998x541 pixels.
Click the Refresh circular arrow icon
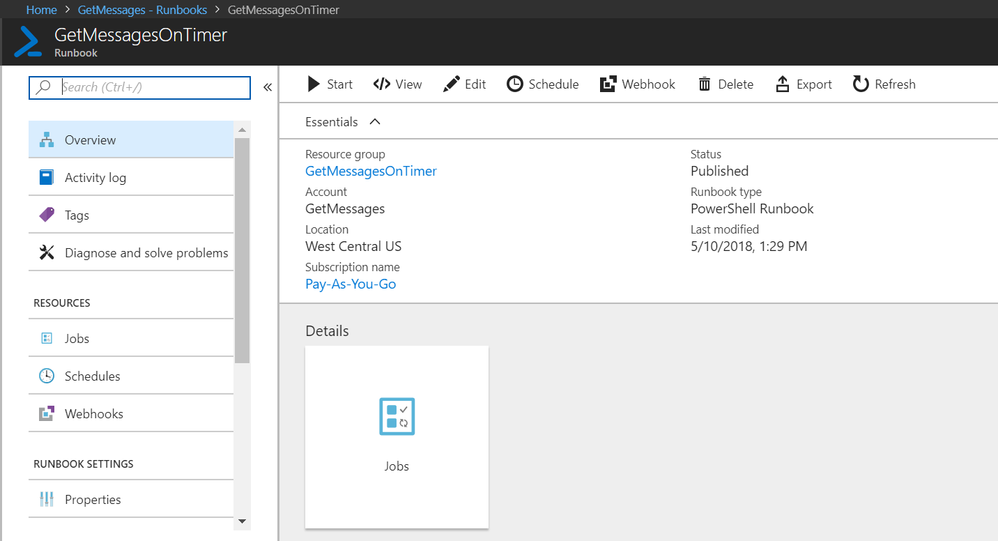[x=861, y=84]
